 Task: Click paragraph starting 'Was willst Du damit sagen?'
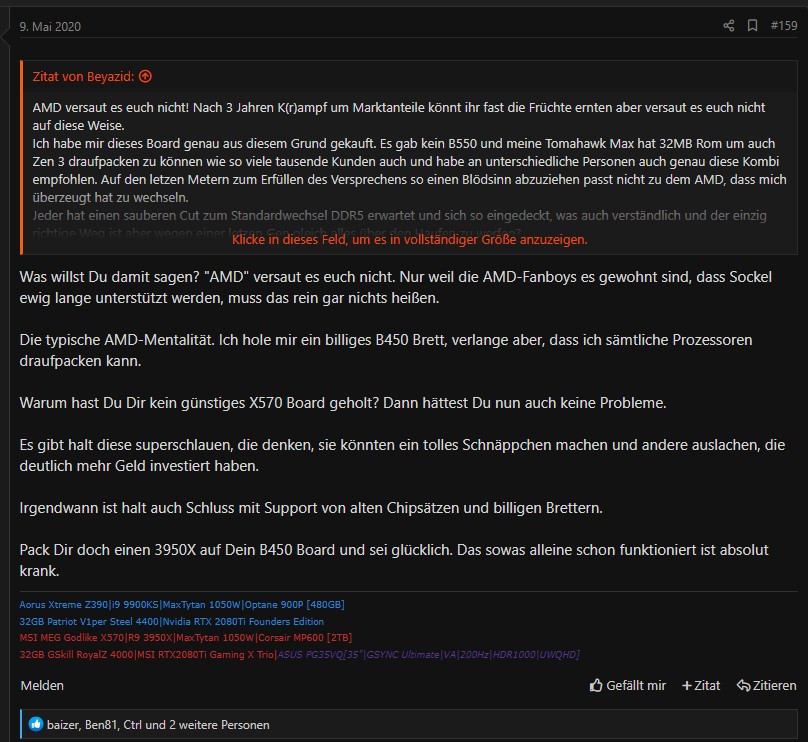point(395,287)
